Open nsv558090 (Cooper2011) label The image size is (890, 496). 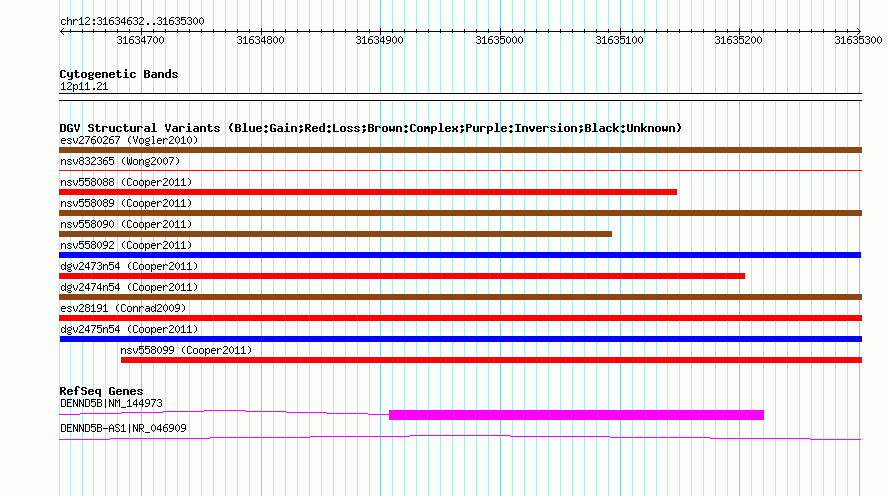(x=126, y=224)
